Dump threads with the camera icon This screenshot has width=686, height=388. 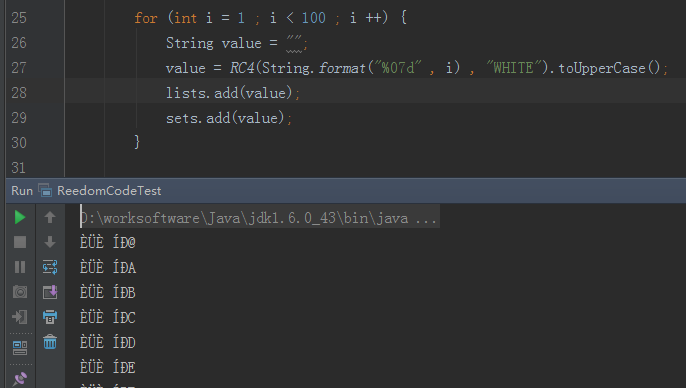(20, 292)
